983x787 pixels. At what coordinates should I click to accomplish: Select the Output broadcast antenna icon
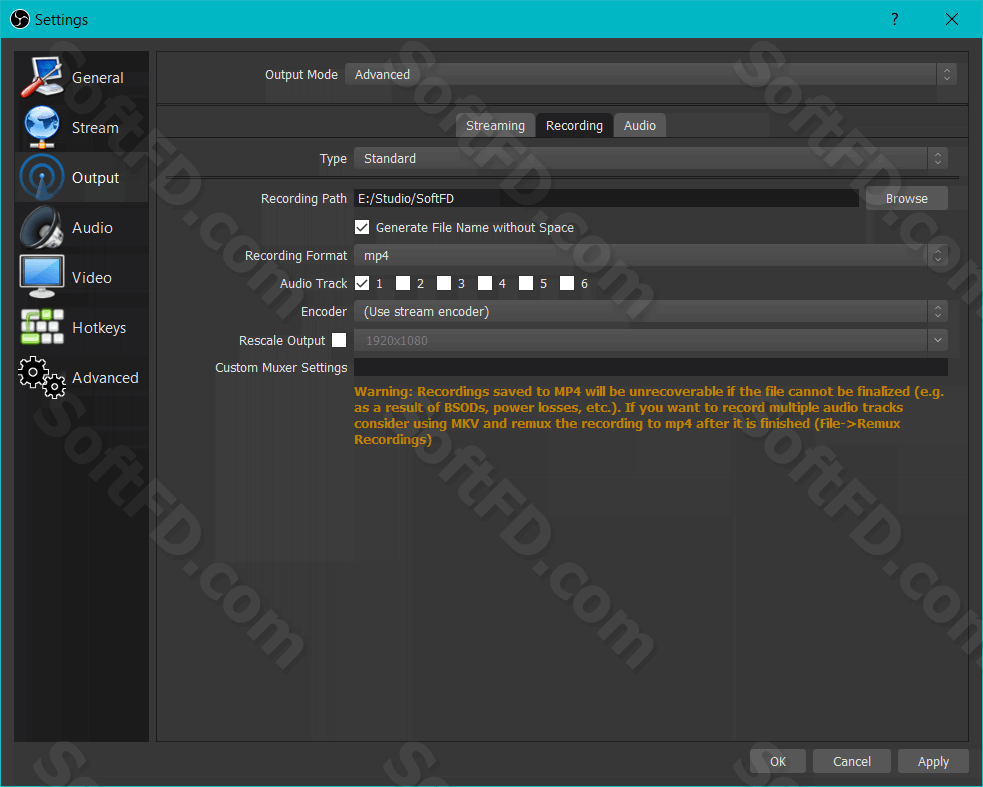(x=41, y=177)
